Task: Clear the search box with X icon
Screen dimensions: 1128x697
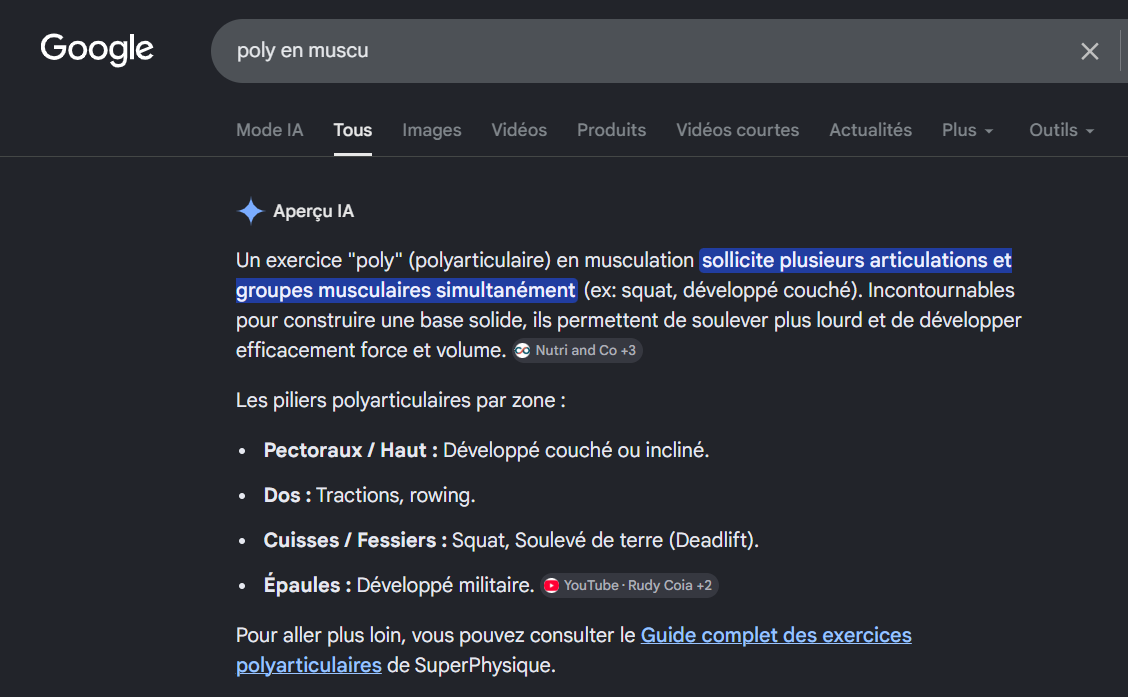Action: click(1089, 51)
